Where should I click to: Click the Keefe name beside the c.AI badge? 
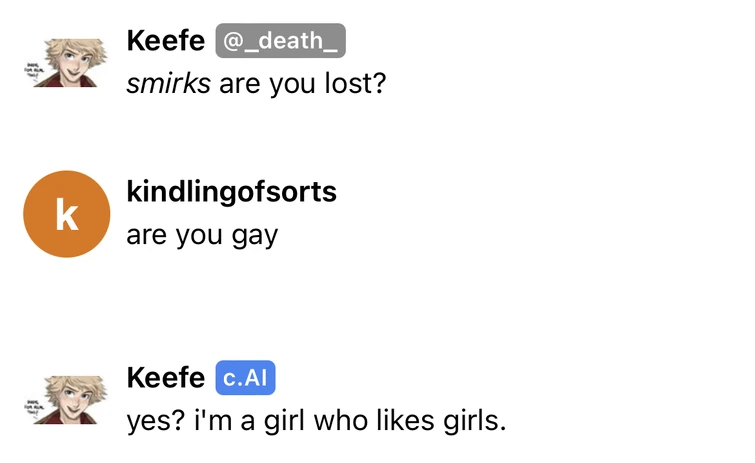click(166, 378)
